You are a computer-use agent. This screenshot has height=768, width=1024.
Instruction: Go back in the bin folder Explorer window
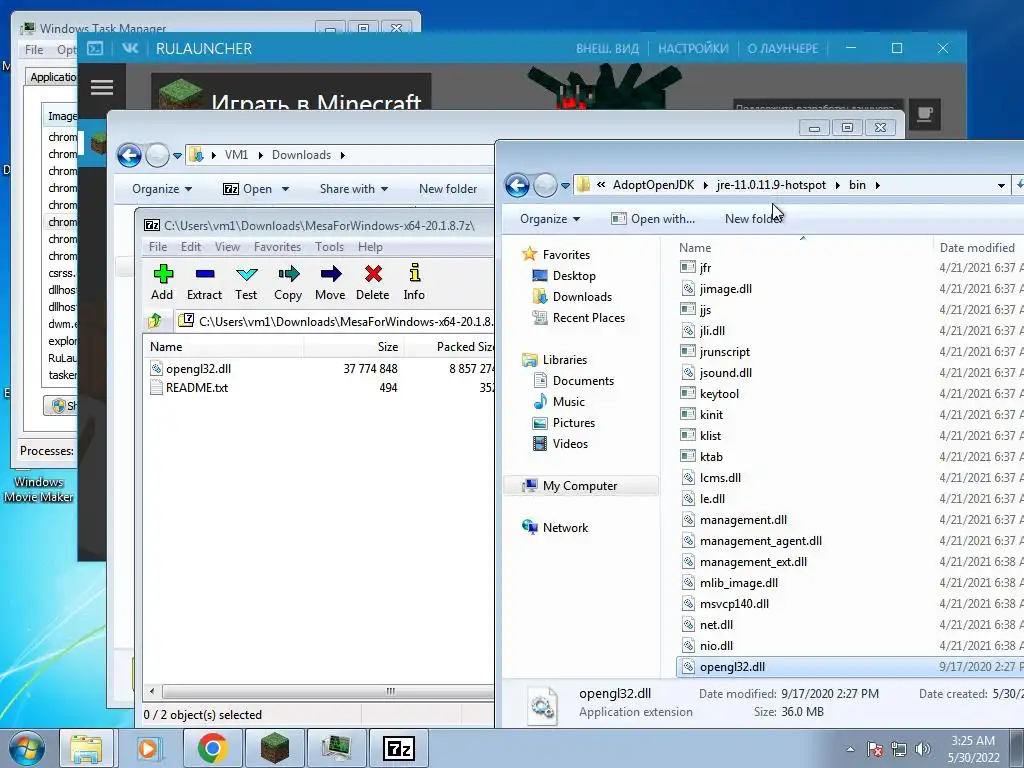(x=517, y=185)
